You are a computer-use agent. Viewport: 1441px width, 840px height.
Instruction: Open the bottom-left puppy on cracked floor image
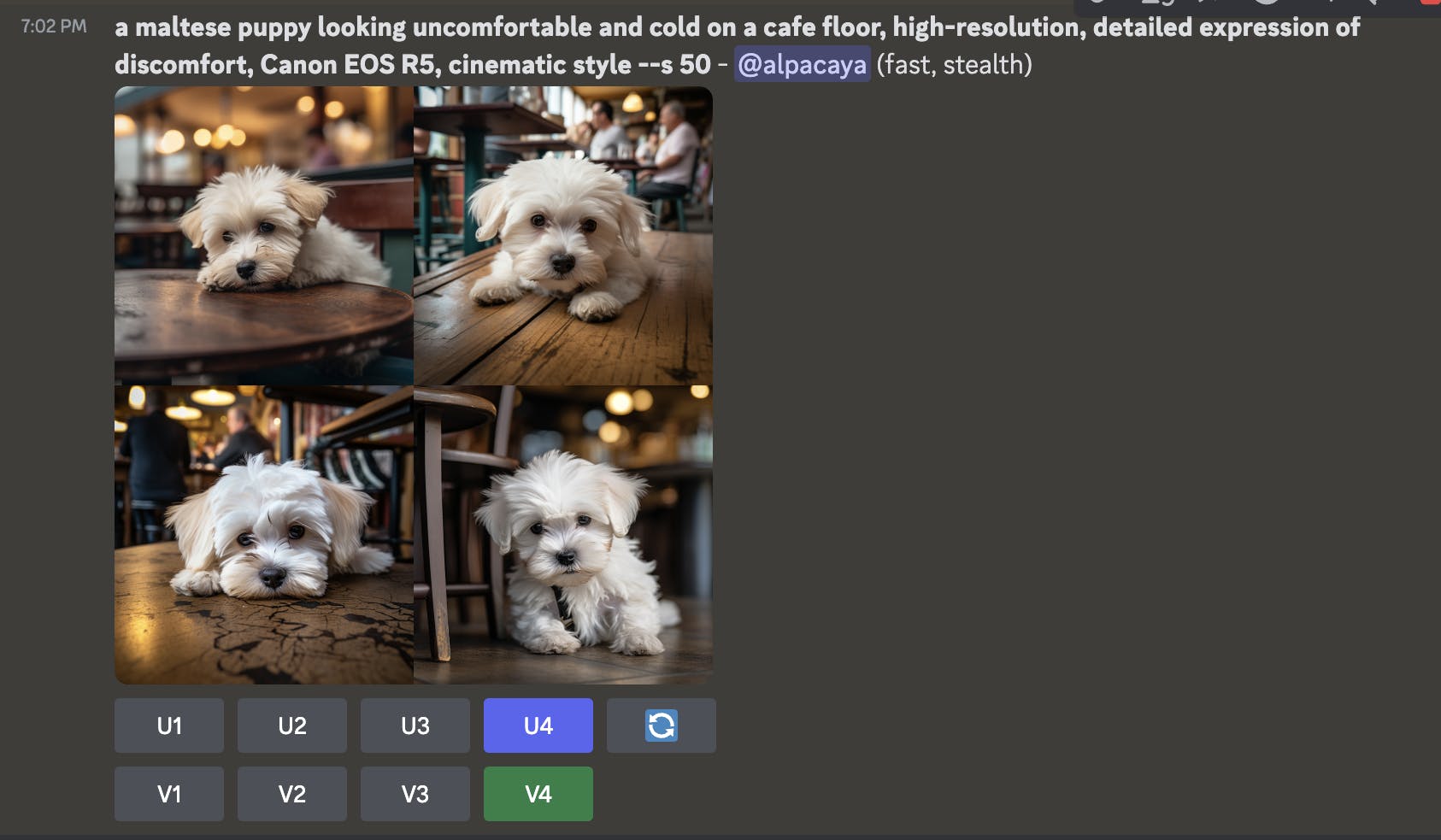tap(264, 535)
